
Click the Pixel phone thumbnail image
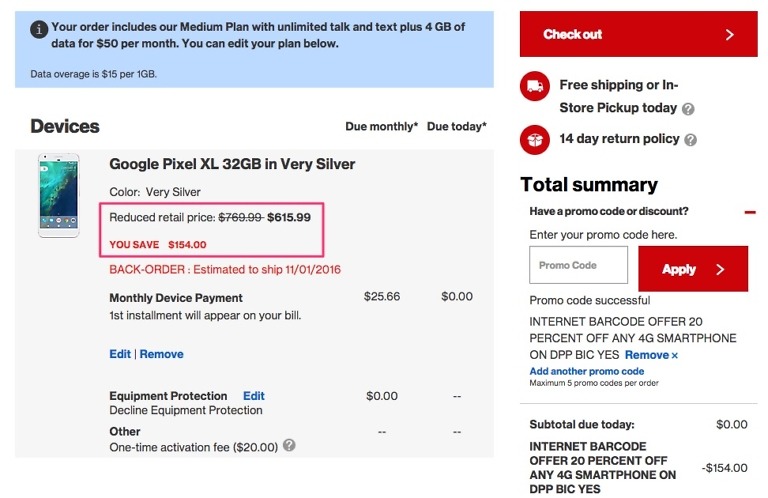coord(58,196)
